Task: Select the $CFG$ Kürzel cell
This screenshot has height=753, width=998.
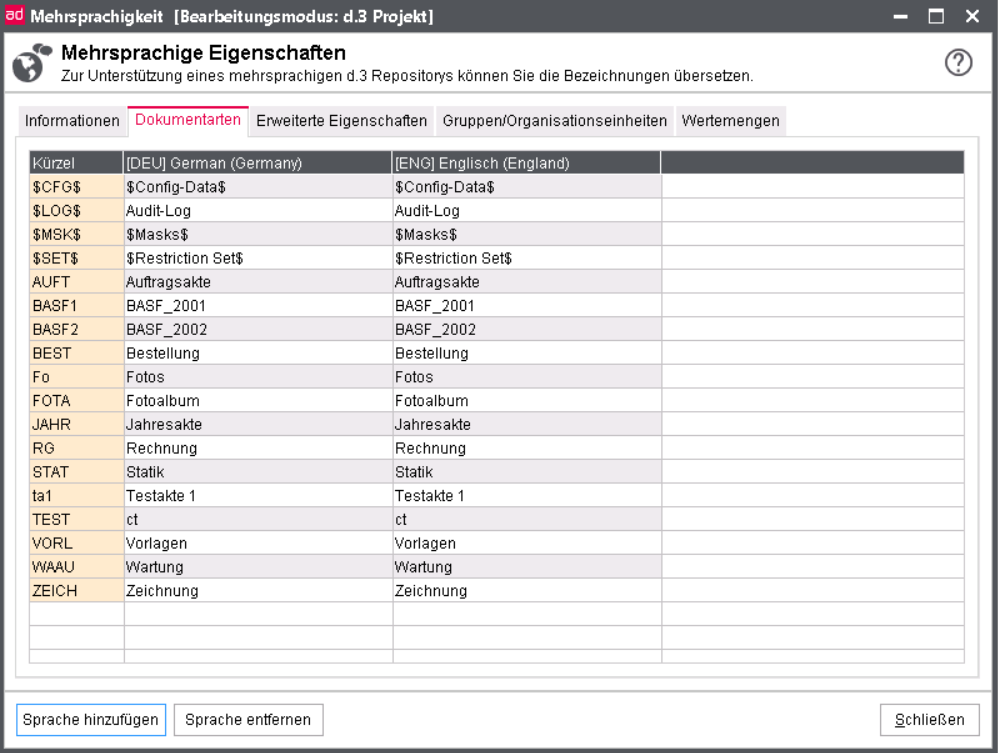Action: coord(76,187)
